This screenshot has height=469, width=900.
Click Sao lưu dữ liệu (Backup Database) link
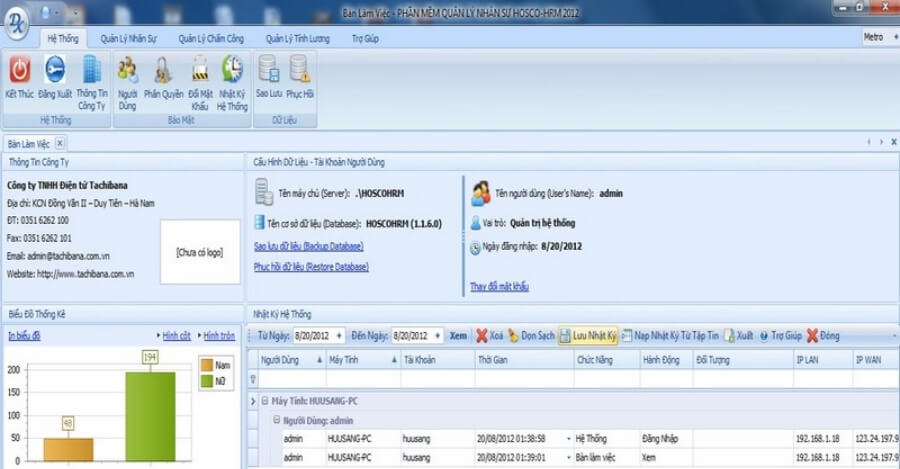coord(308,246)
